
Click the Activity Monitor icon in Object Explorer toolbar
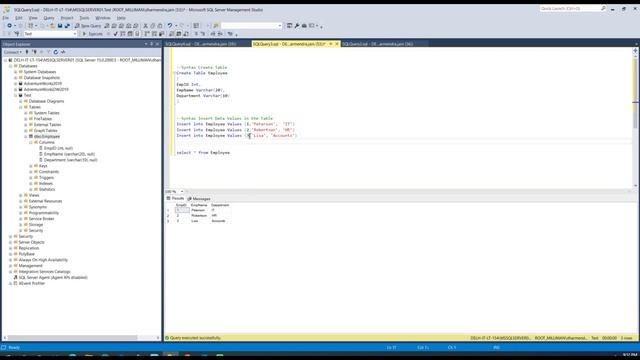click(63, 52)
